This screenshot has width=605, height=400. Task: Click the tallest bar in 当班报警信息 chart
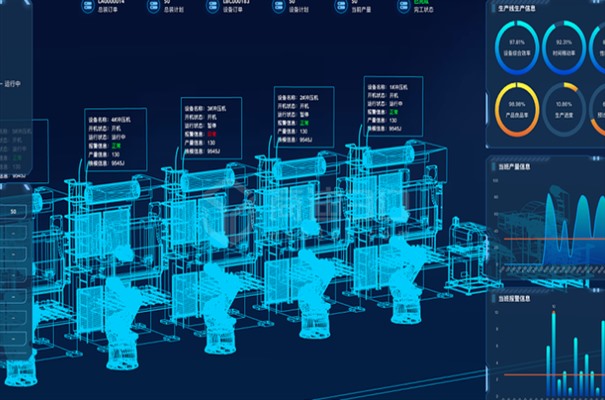[554, 354]
